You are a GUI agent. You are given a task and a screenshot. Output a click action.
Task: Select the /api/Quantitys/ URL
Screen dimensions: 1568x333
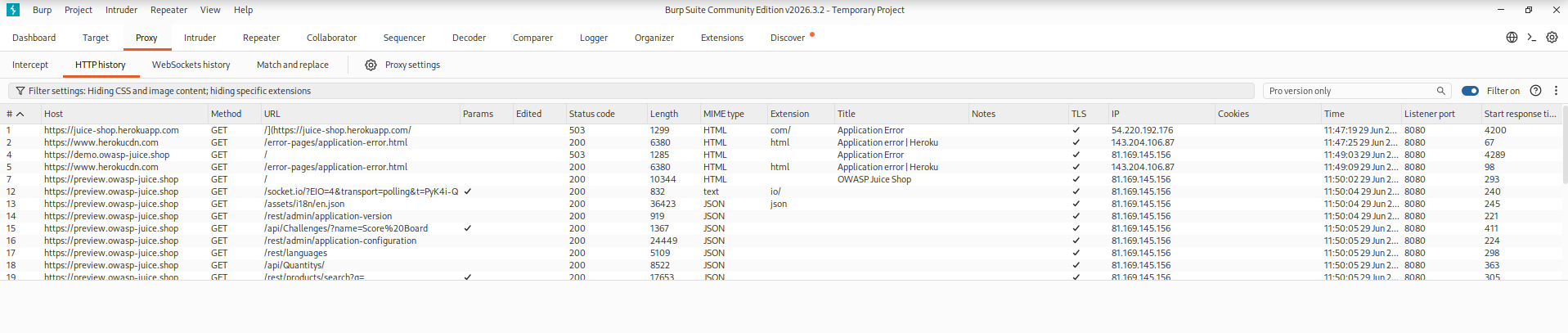tap(294, 265)
